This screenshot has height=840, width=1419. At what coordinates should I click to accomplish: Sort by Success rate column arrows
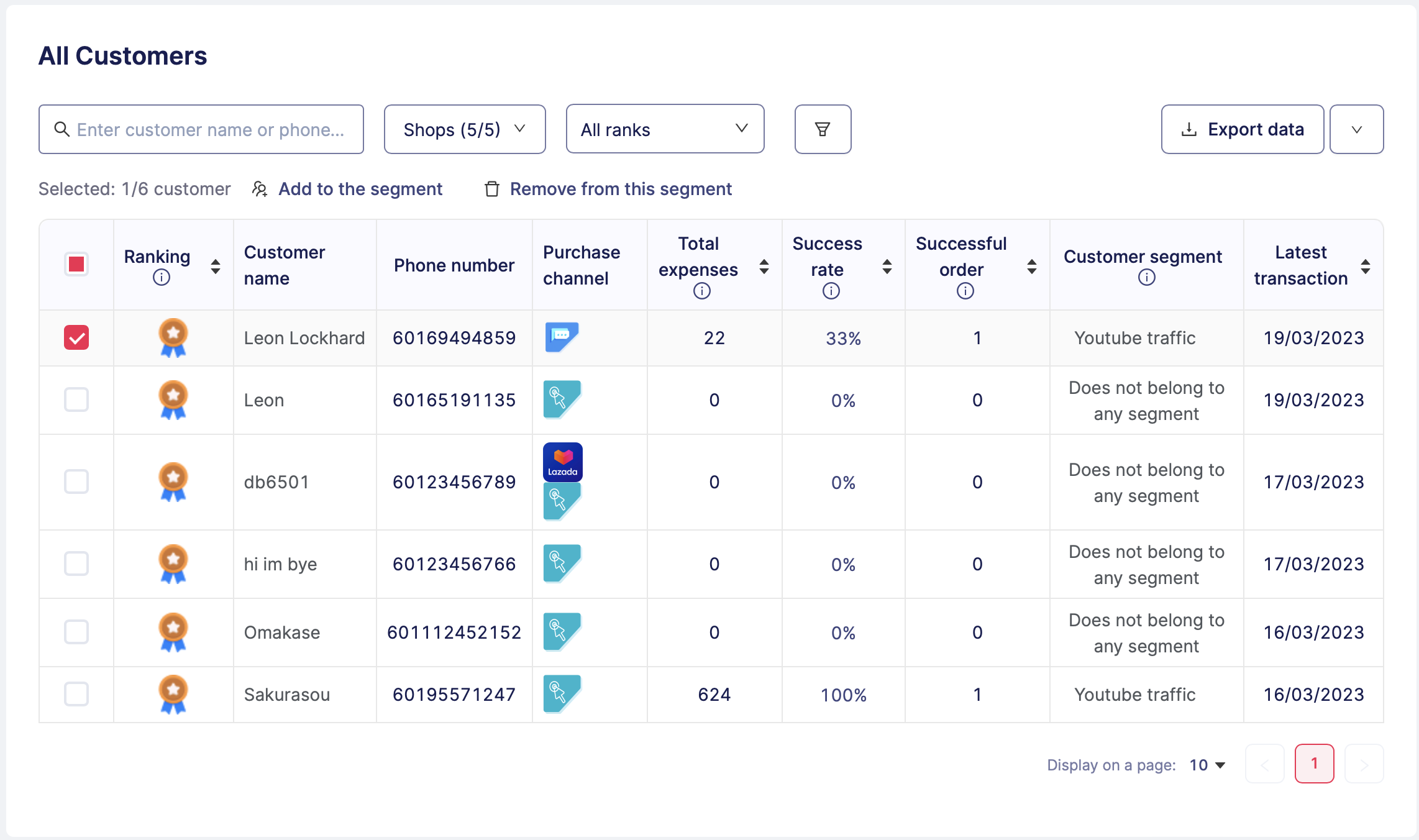[887, 267]
